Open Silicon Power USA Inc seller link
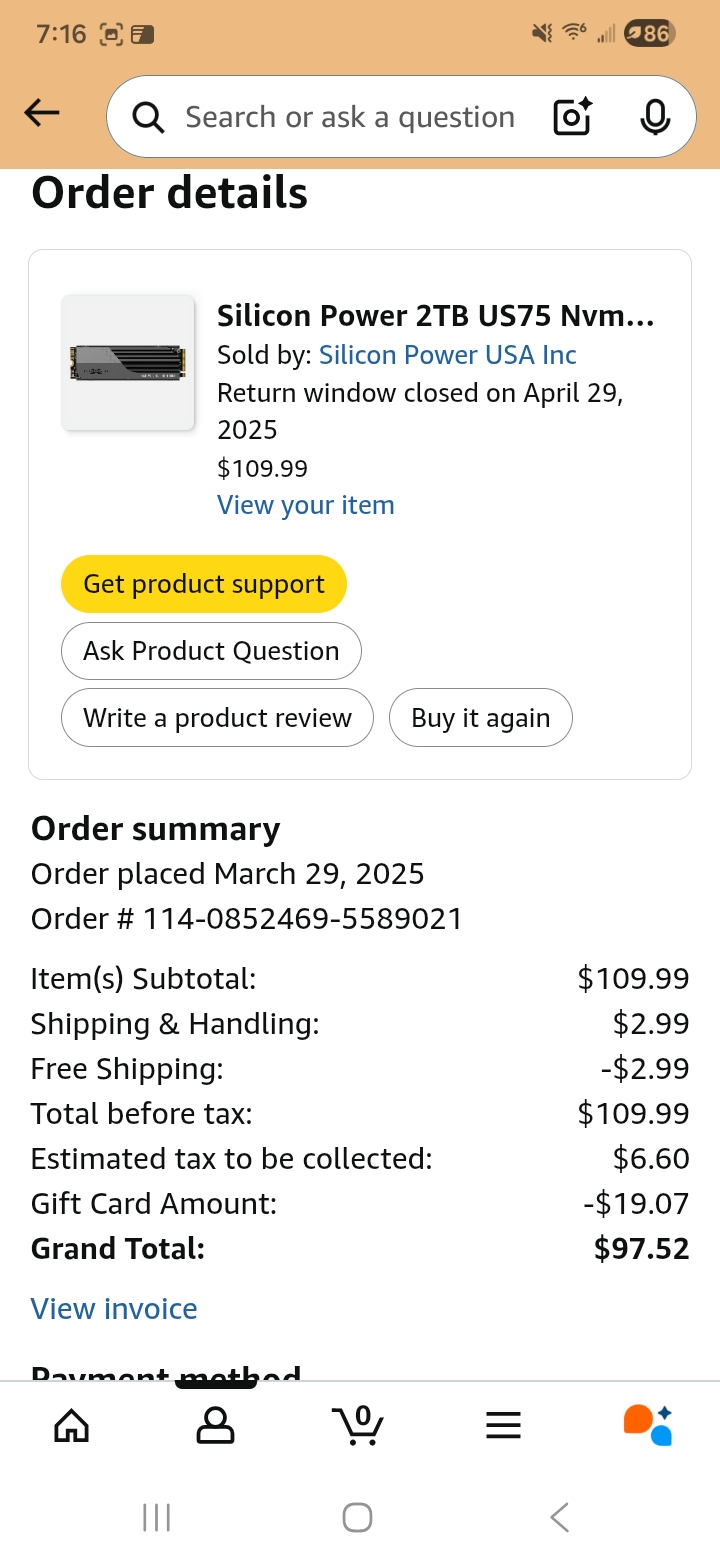Viewport: 720px width, 1560px height. pyautogui.click(x=447, y=355)
